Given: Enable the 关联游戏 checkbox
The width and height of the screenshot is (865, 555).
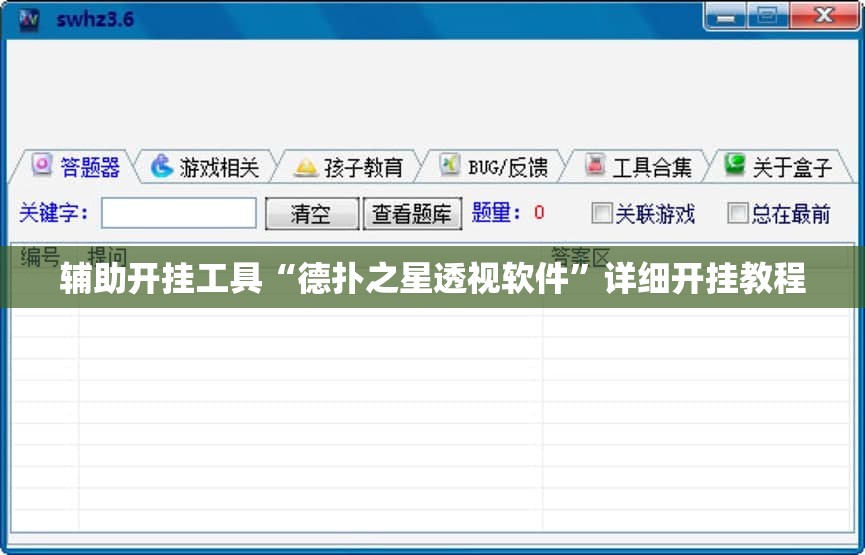Looking at the screenshot, I should 601,213.
